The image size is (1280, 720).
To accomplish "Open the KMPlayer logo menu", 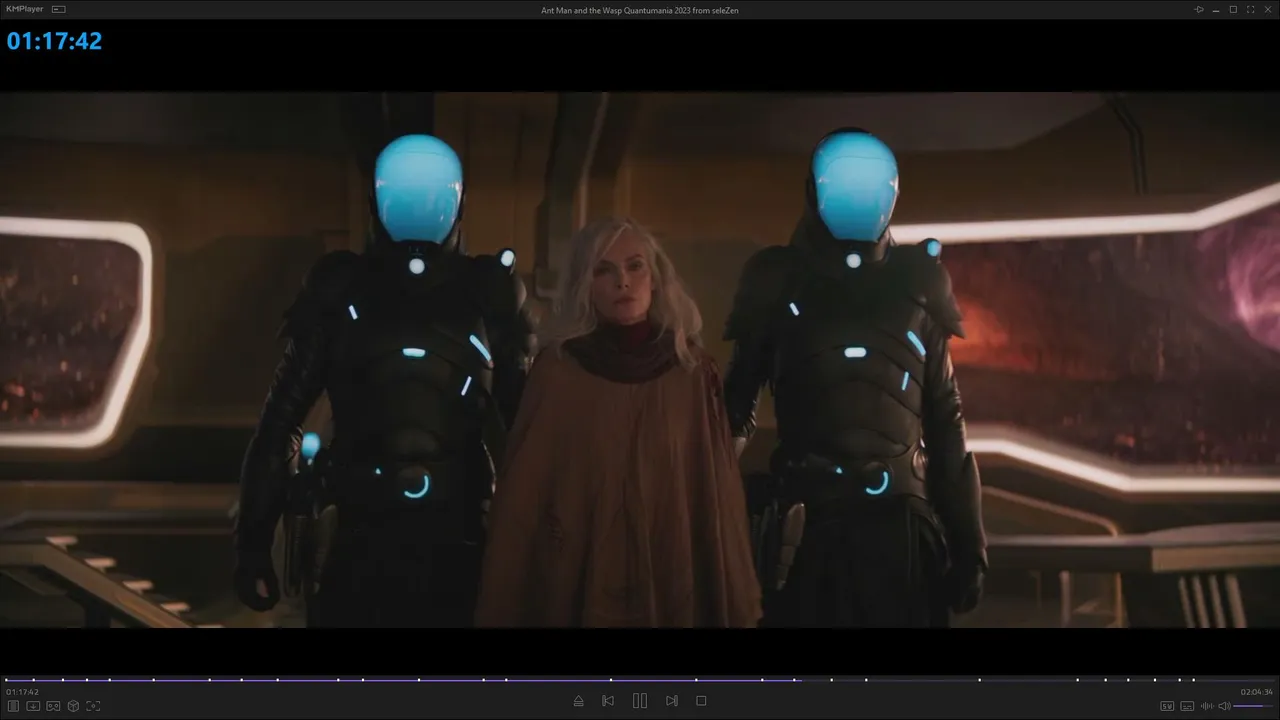I will [x=24, y=9].
